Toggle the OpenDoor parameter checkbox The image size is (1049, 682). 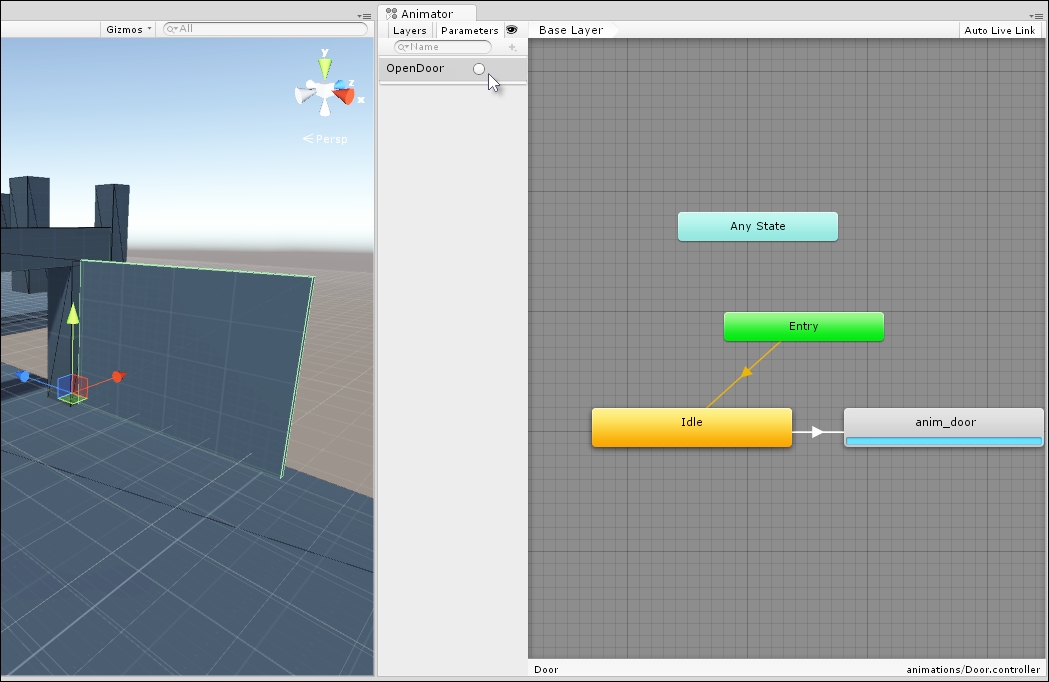click(x=479, y=68)
